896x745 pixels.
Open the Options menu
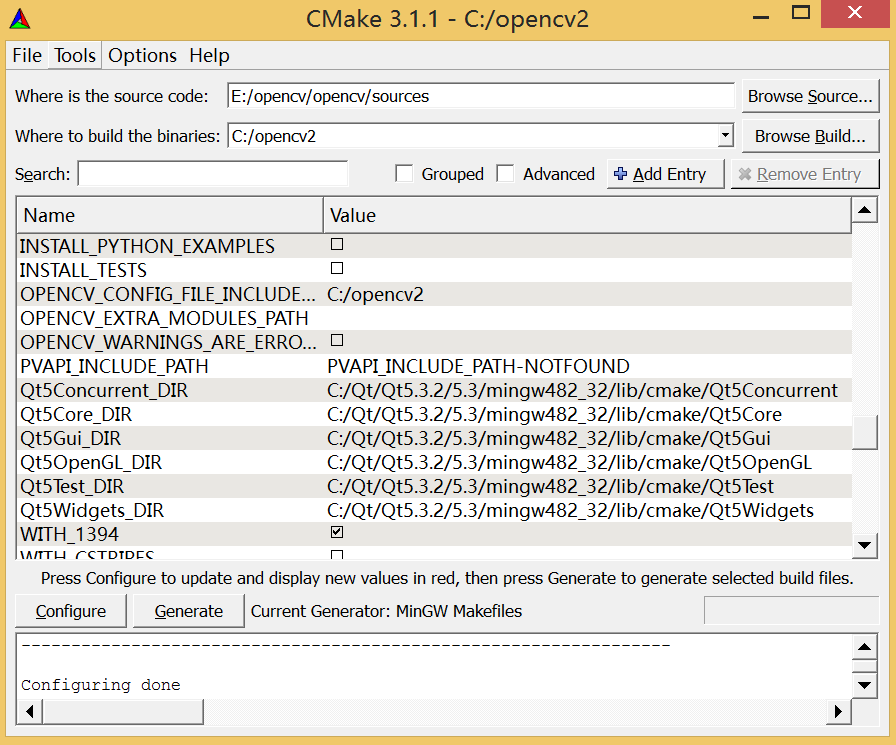142,55
